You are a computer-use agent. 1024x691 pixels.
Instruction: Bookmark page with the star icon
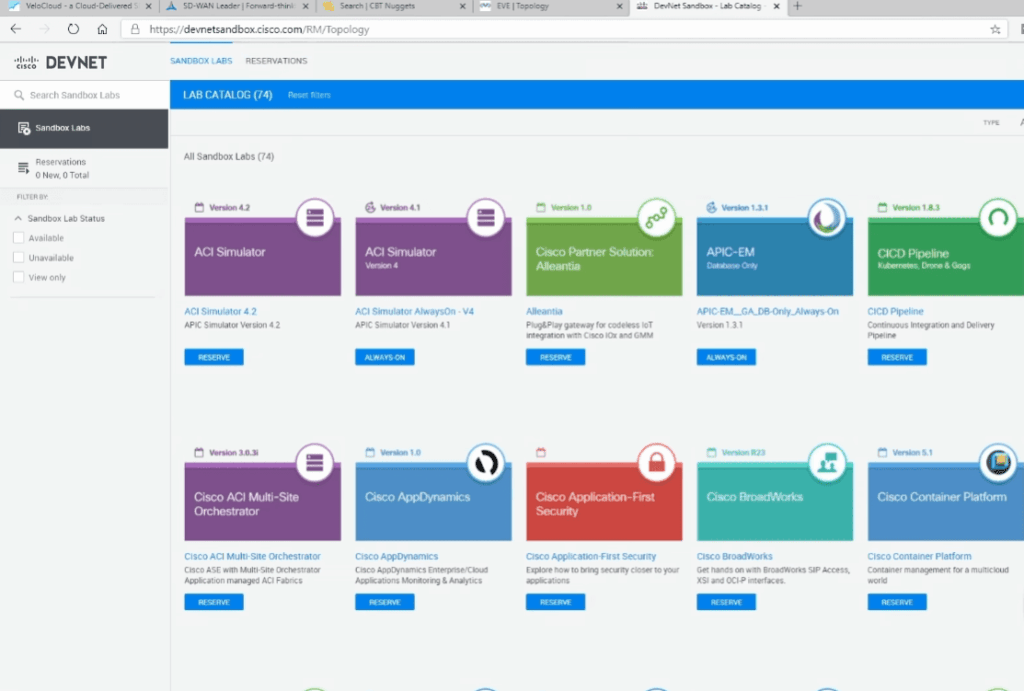click(995, 29)
